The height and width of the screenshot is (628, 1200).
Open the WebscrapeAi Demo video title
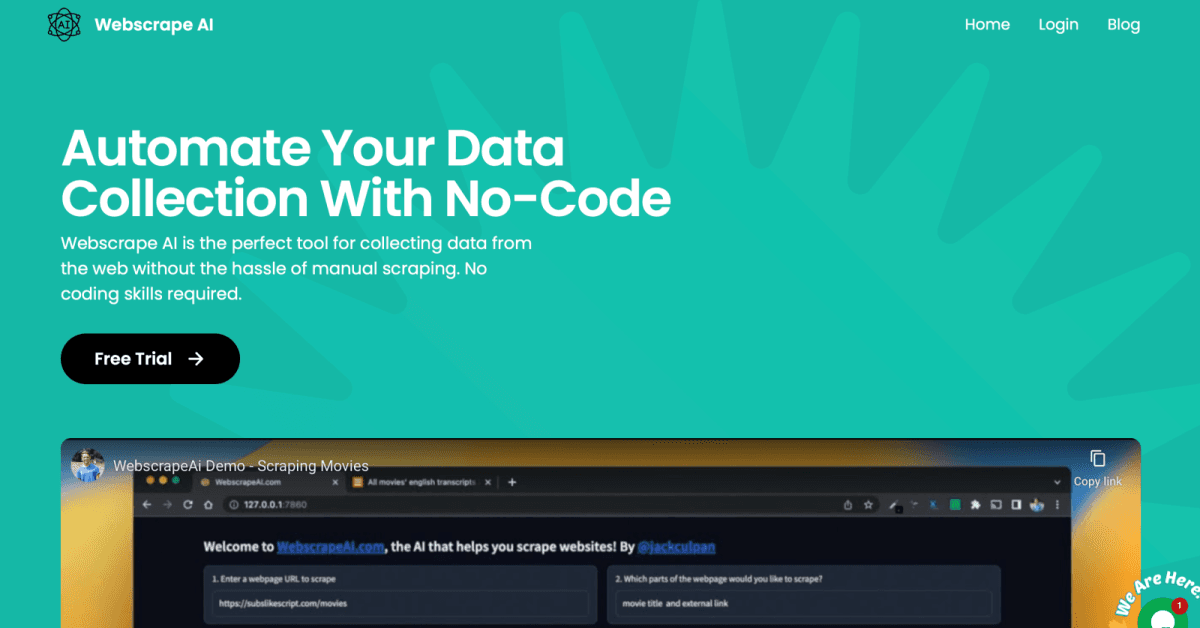pos(241,466)
